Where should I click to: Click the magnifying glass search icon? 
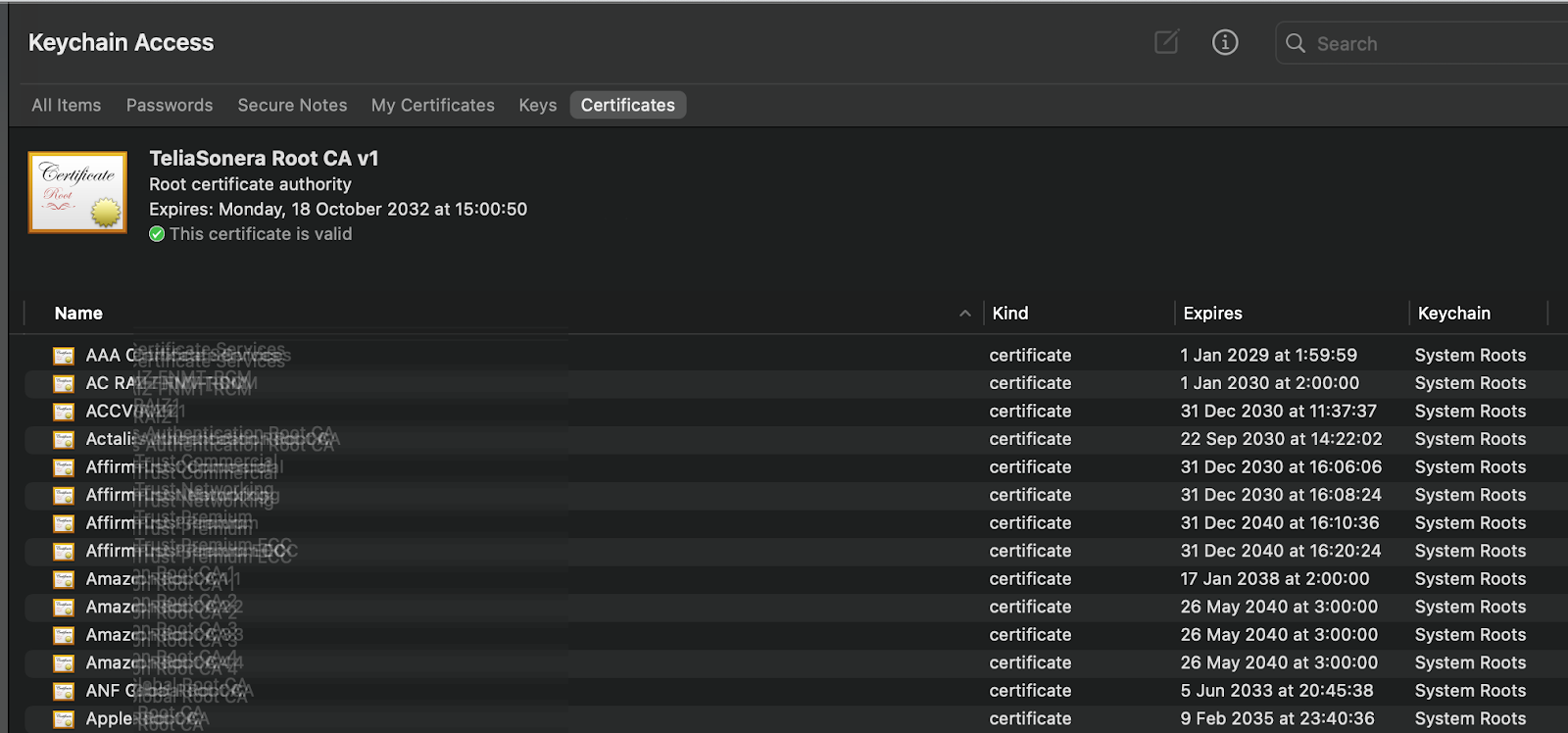[1296, 43]
